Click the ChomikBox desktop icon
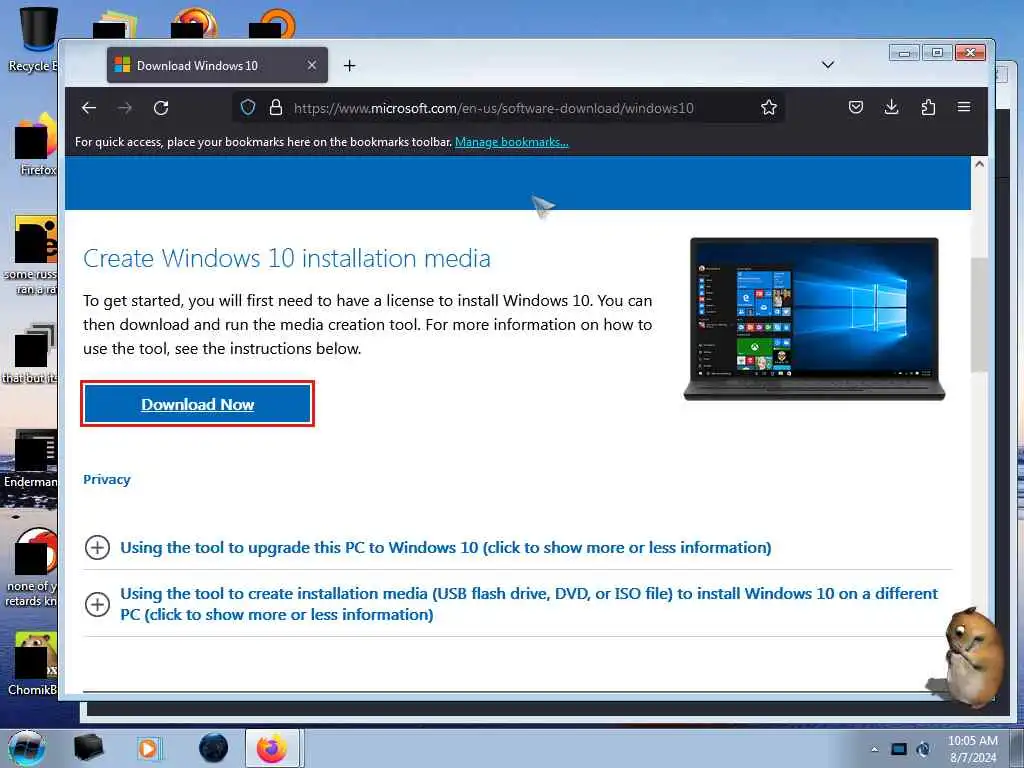 [33, 664]
